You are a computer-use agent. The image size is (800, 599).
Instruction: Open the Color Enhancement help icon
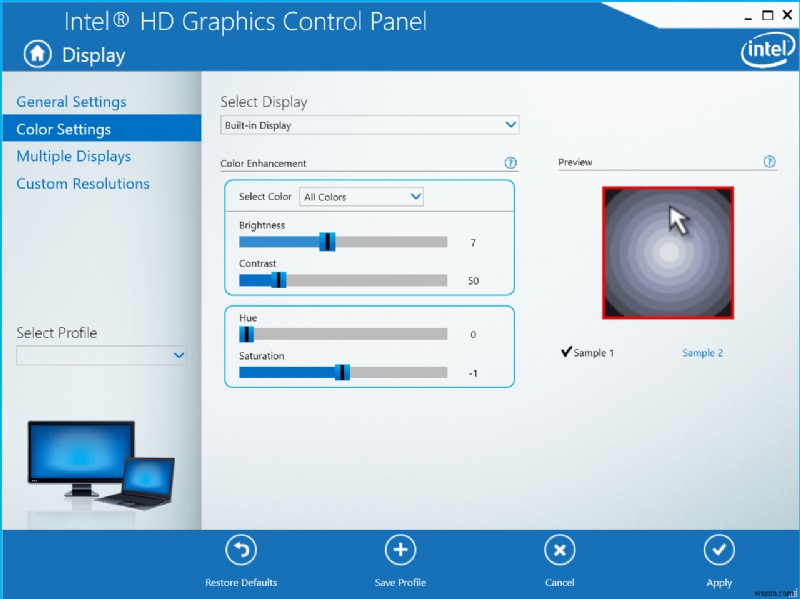[x=510, y=163]
